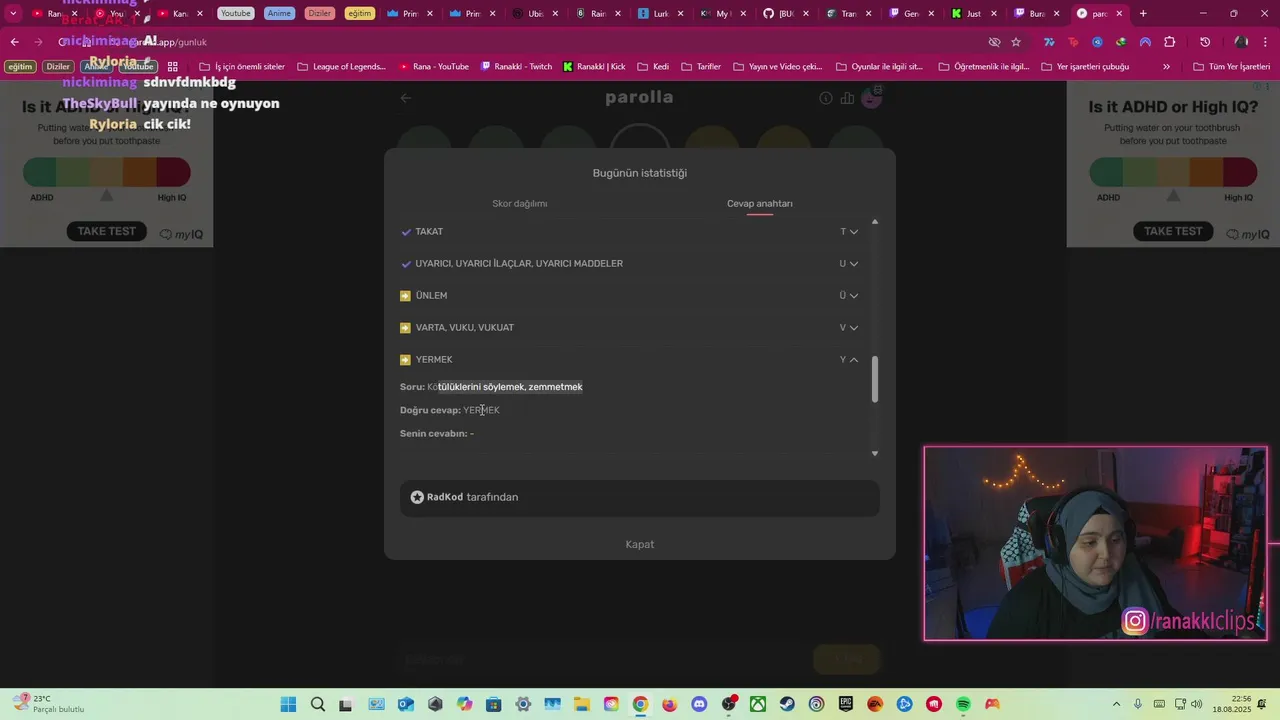Screen dimensions: 1280x720
Task: Click TAKE TEST in the left ad
Action: (107, 231)
